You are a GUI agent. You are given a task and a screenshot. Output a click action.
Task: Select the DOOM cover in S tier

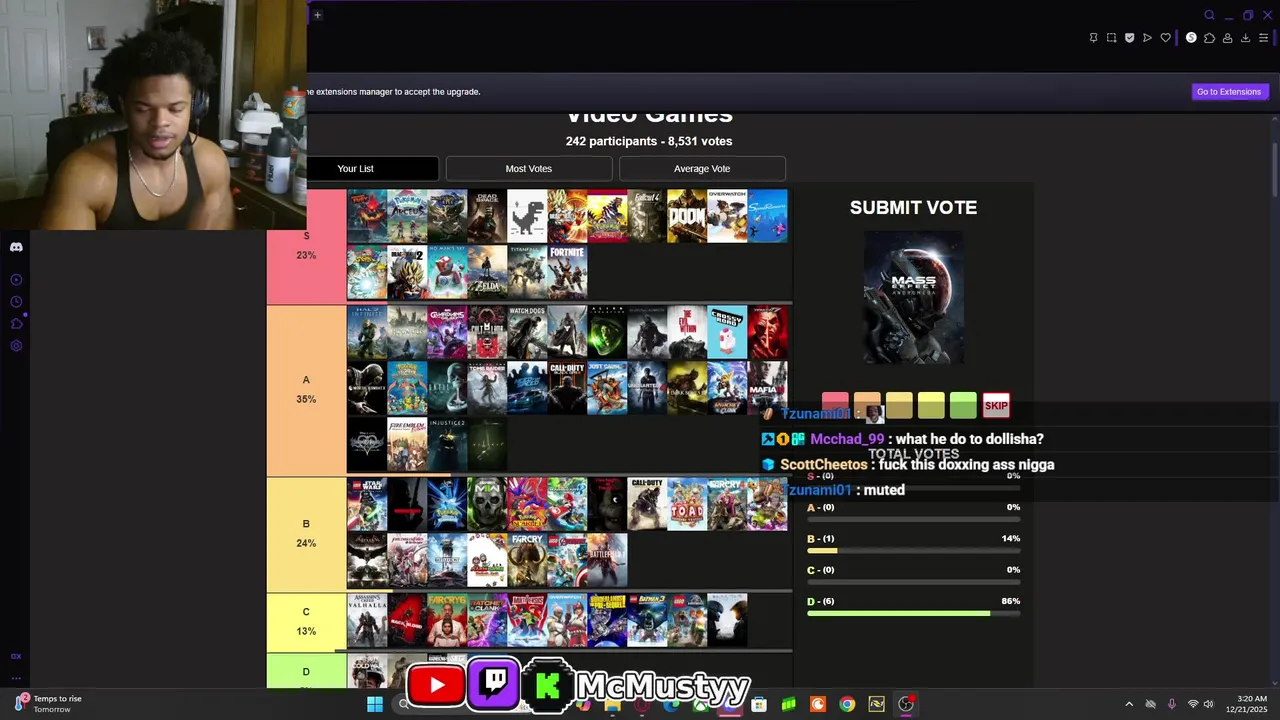coord(687,216)
